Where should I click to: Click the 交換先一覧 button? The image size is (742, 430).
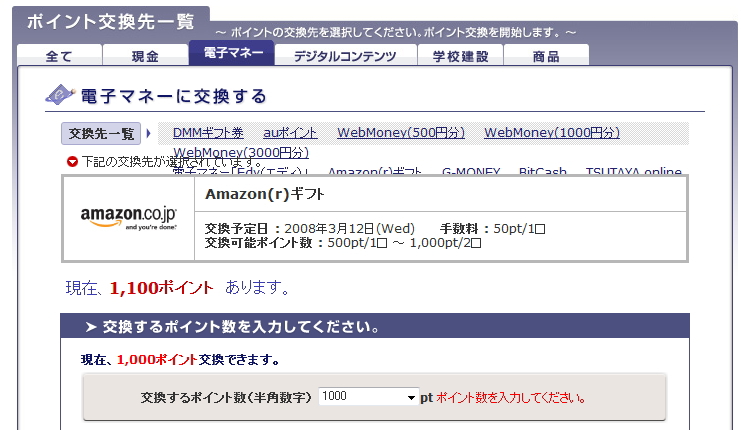click(101, 133)
